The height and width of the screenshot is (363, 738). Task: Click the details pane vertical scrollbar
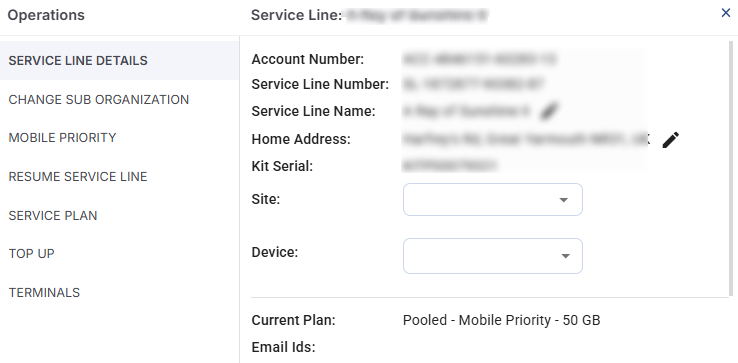730,169
